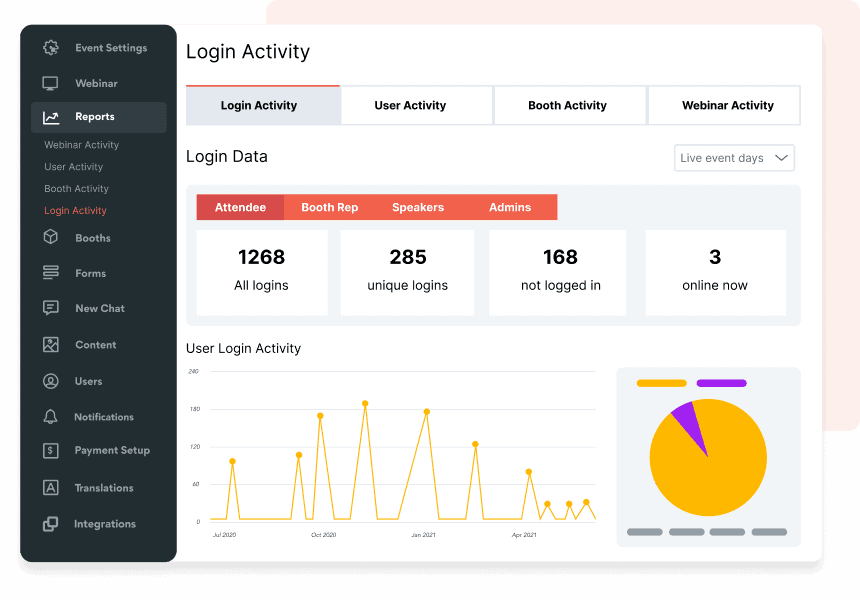The image size is (860, 600).
Task: Click the Notifications bell icon
Action: click(x=51, y=417)
